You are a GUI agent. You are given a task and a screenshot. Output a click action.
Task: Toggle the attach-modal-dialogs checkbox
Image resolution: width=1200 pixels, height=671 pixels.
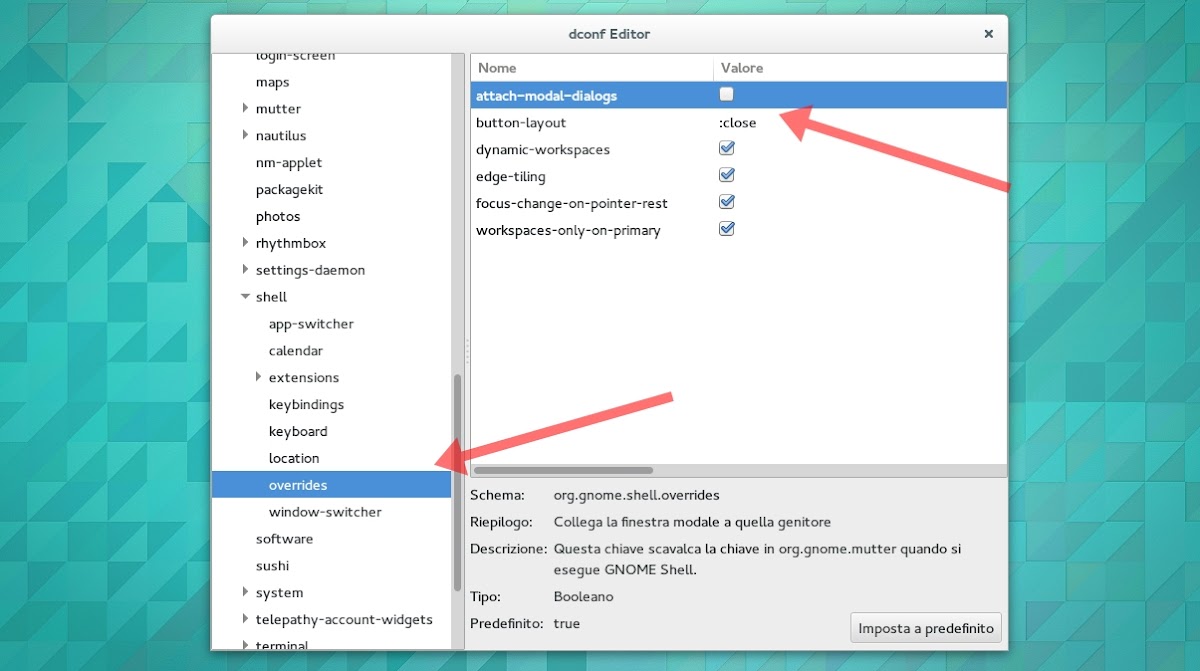coord(727,95)
